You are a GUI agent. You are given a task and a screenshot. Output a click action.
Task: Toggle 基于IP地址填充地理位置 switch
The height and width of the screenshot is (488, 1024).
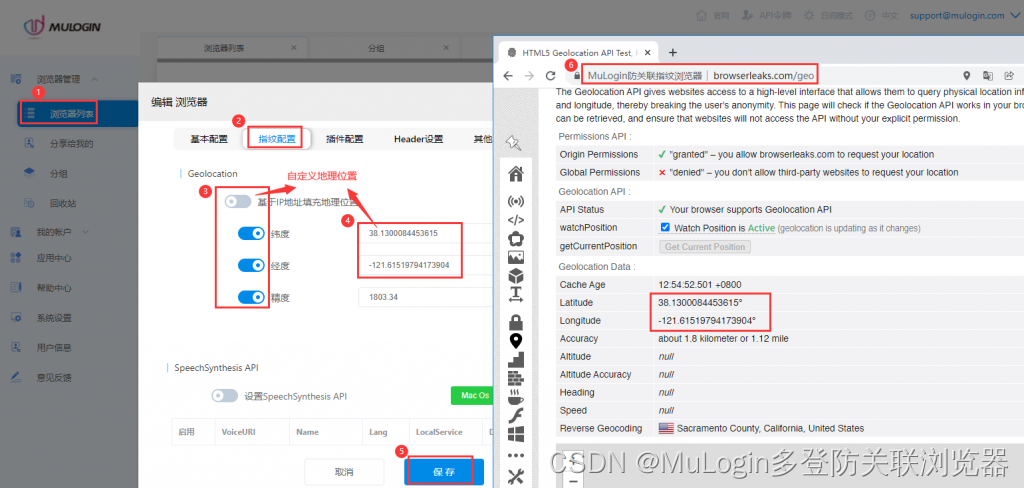(x=238, y=201)
